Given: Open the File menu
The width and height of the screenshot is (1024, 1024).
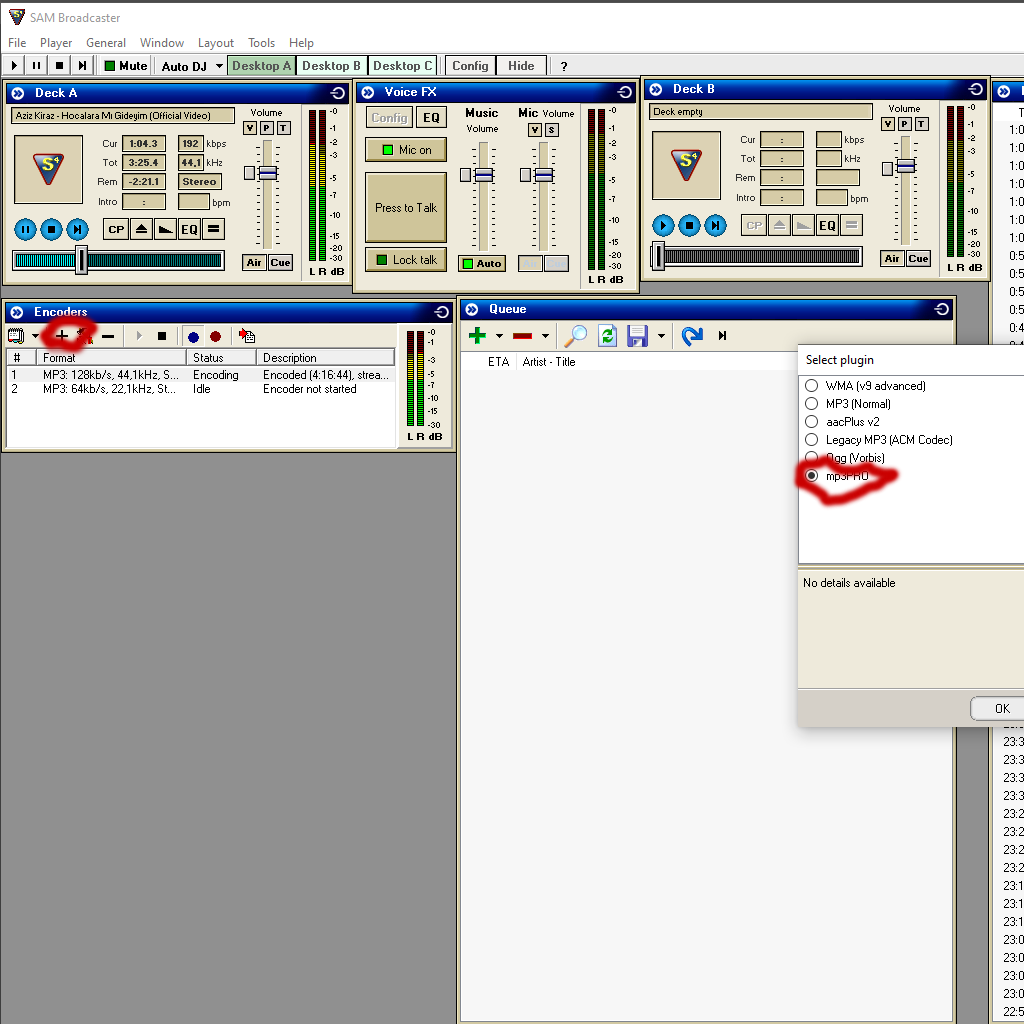Looking at the screenshot, I should tap(17, 42).
